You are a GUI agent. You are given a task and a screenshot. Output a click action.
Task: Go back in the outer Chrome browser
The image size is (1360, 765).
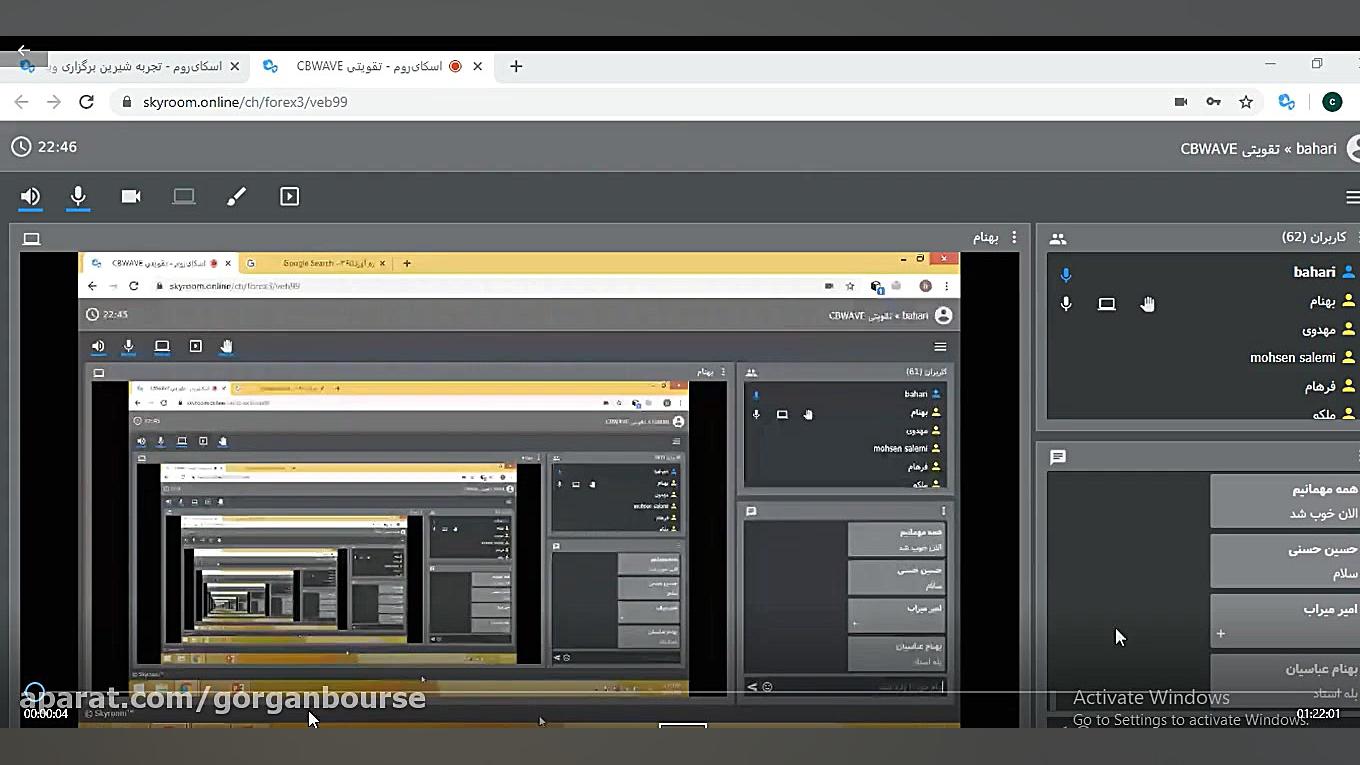(x=21, y=102)
